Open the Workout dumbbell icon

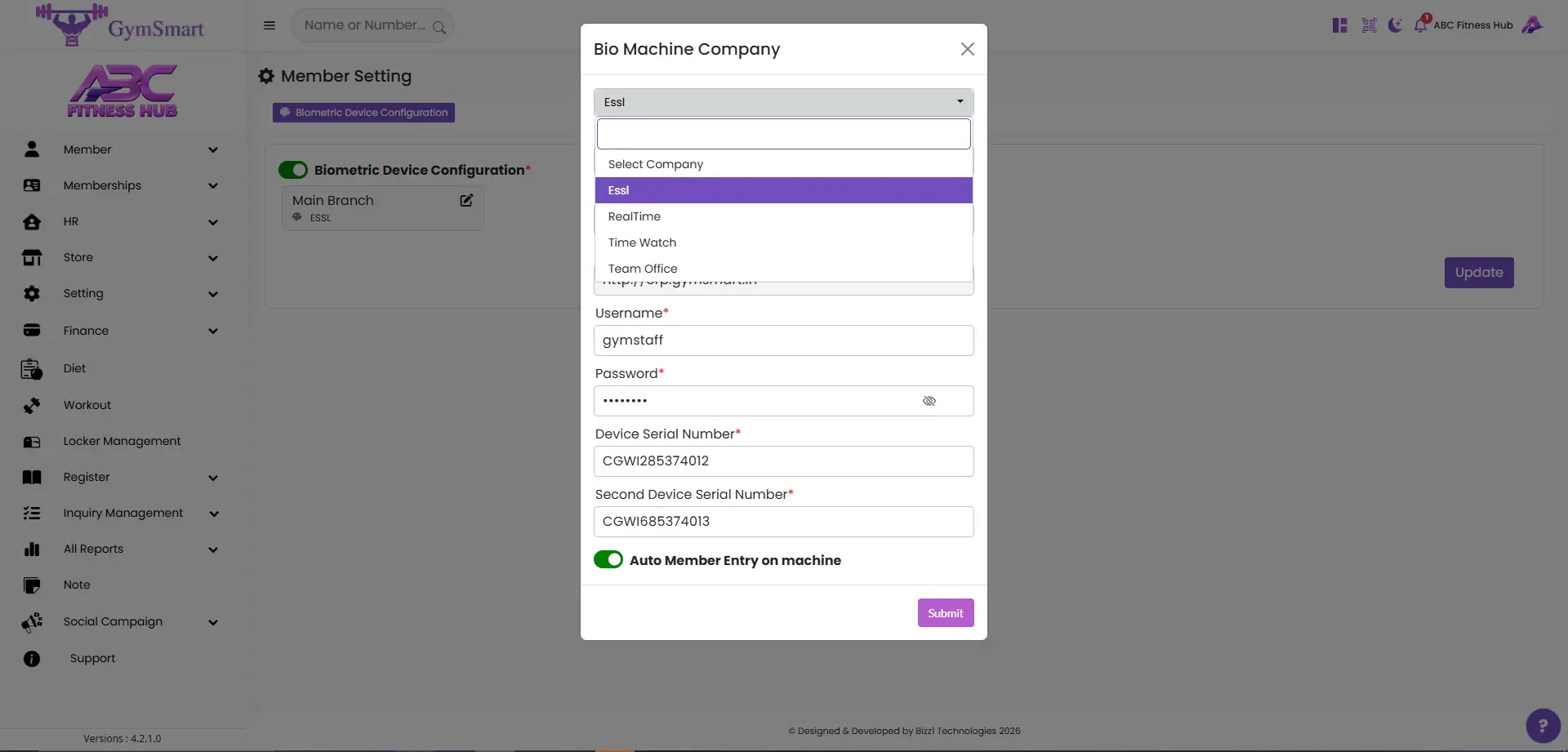pos(32,406)
